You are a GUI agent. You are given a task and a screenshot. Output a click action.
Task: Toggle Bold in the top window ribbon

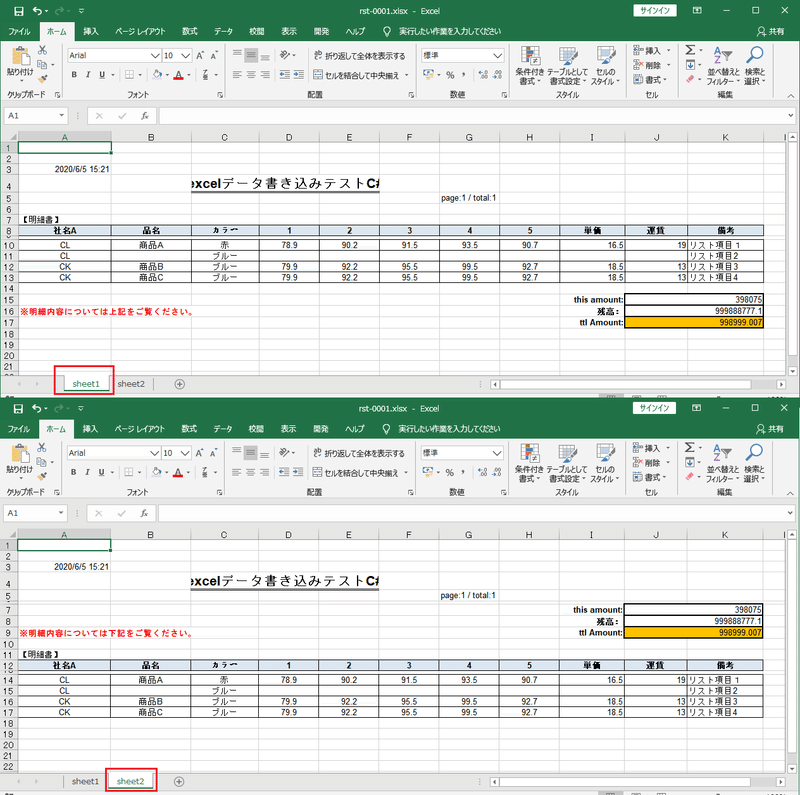[x=74, y=74]
